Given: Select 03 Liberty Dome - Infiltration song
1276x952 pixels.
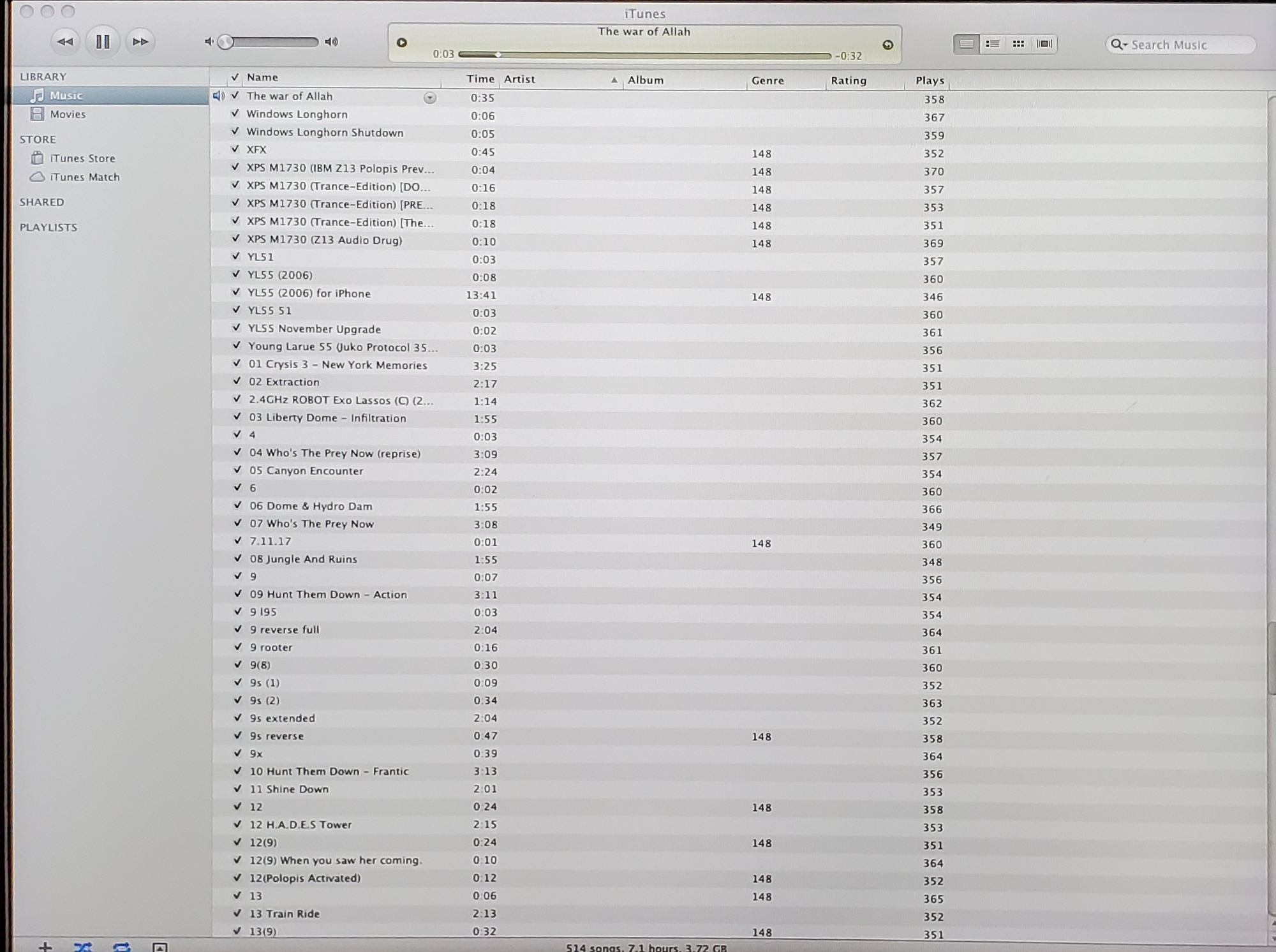Looking at the screenshot, I should [x=327, y=418].
